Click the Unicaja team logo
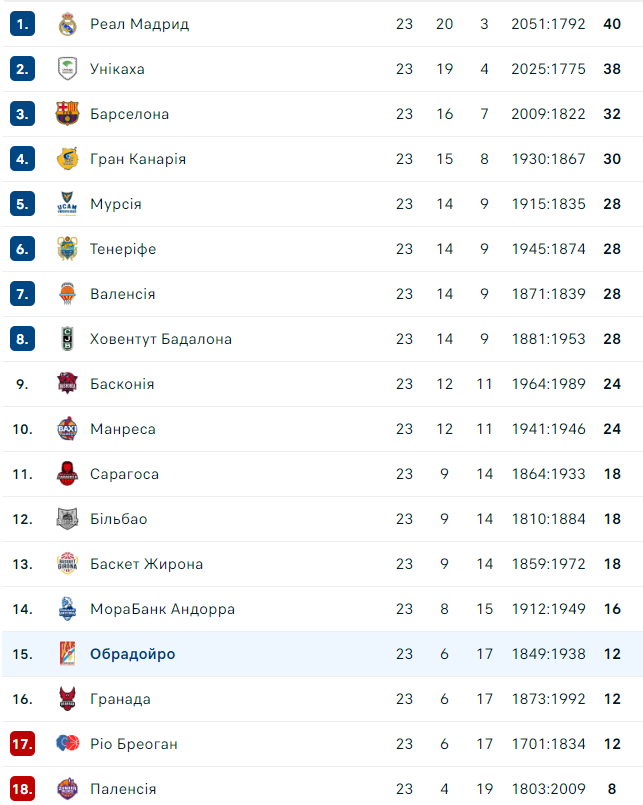Image resolution: width=643 pixels, height=805 pixels. pyautogui.click(x=67, y=69)
